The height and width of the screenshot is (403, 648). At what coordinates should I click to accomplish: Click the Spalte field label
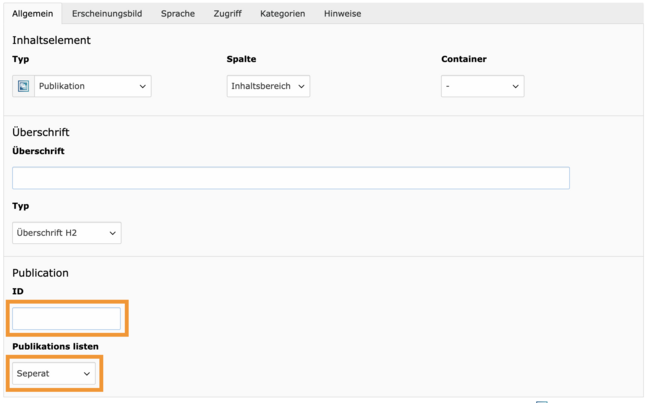[241, 59]
